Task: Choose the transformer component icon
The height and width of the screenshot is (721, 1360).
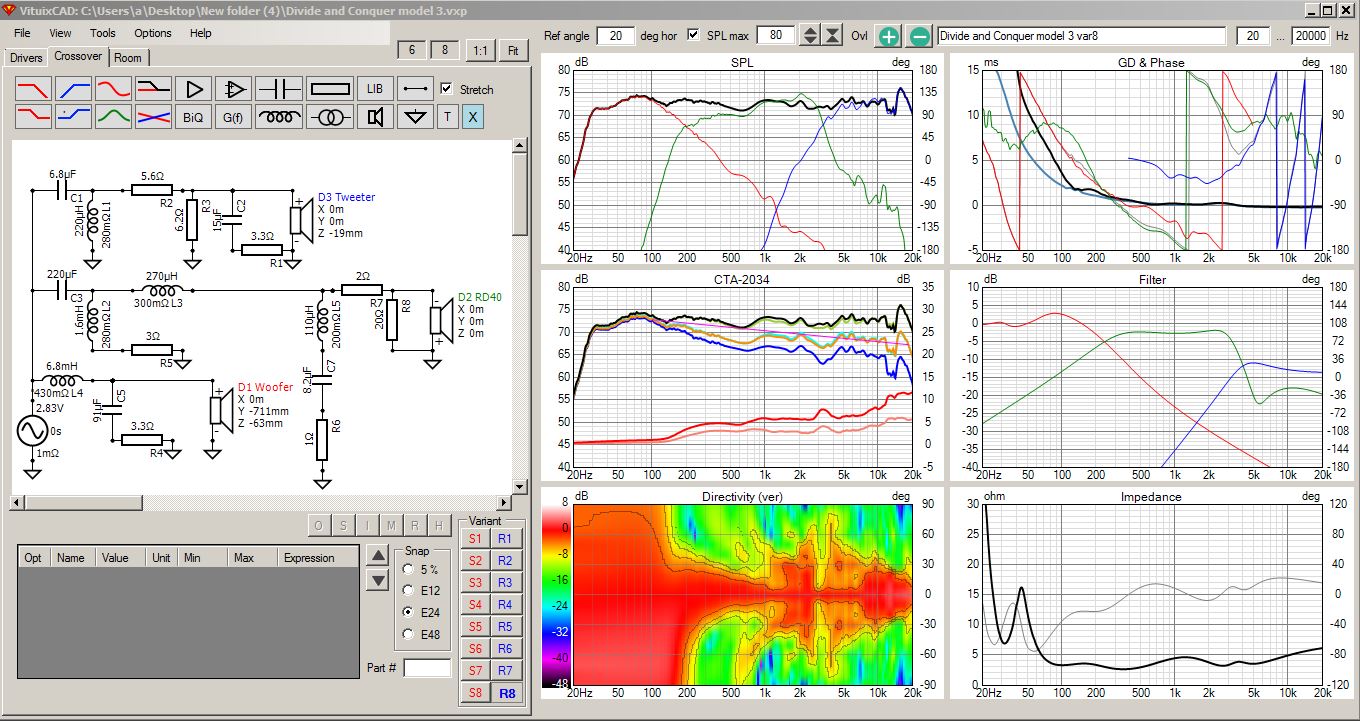Action: 328,116
